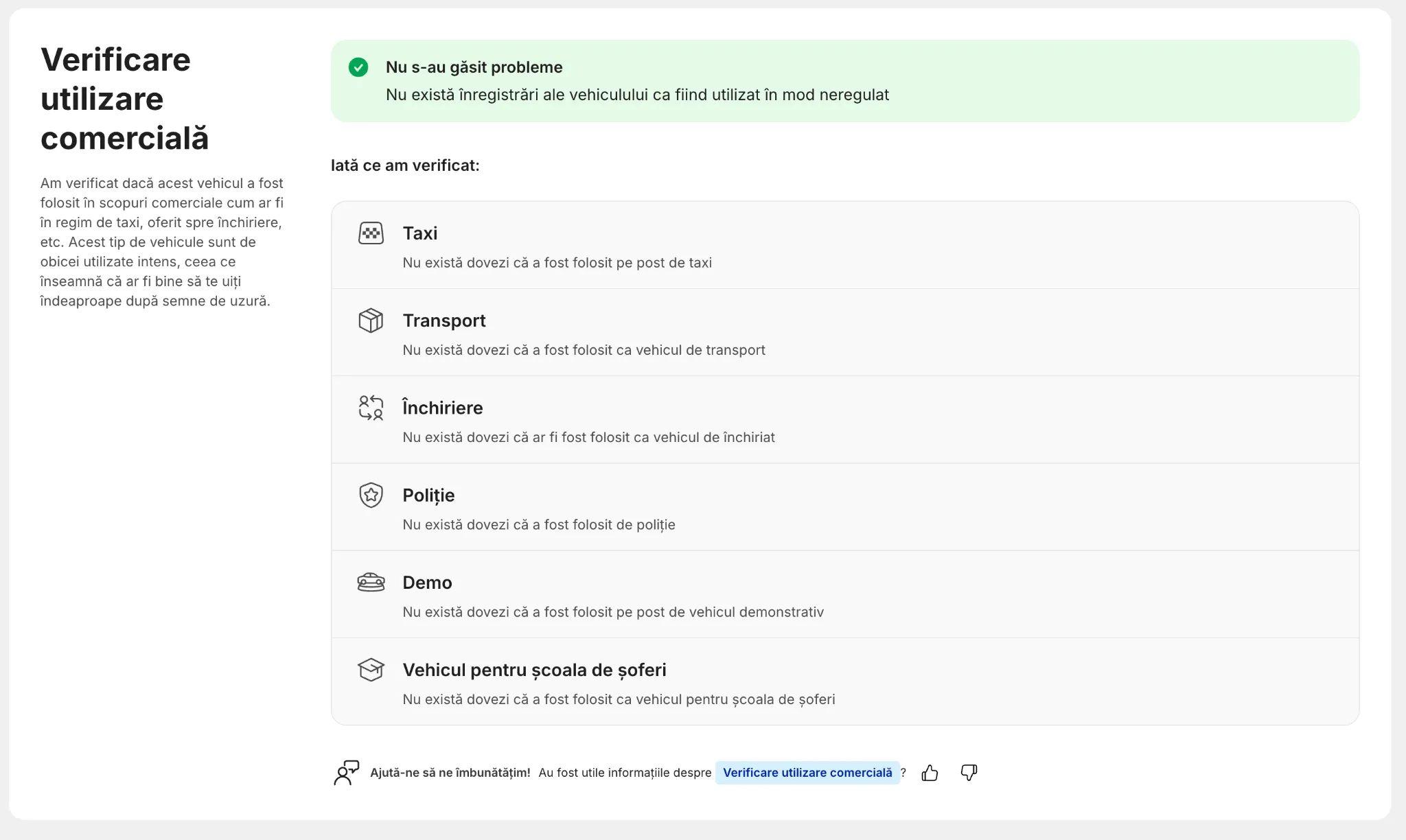Click the Verificare utilizare comercială page title
The height and width of the screenshot is (840, 1406).
tap(125, 99)
